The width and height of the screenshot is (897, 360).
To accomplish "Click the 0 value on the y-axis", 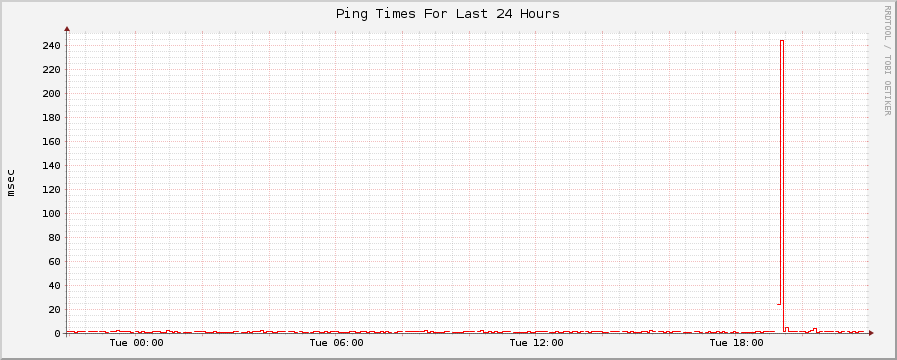I will (x=58, y=334).
